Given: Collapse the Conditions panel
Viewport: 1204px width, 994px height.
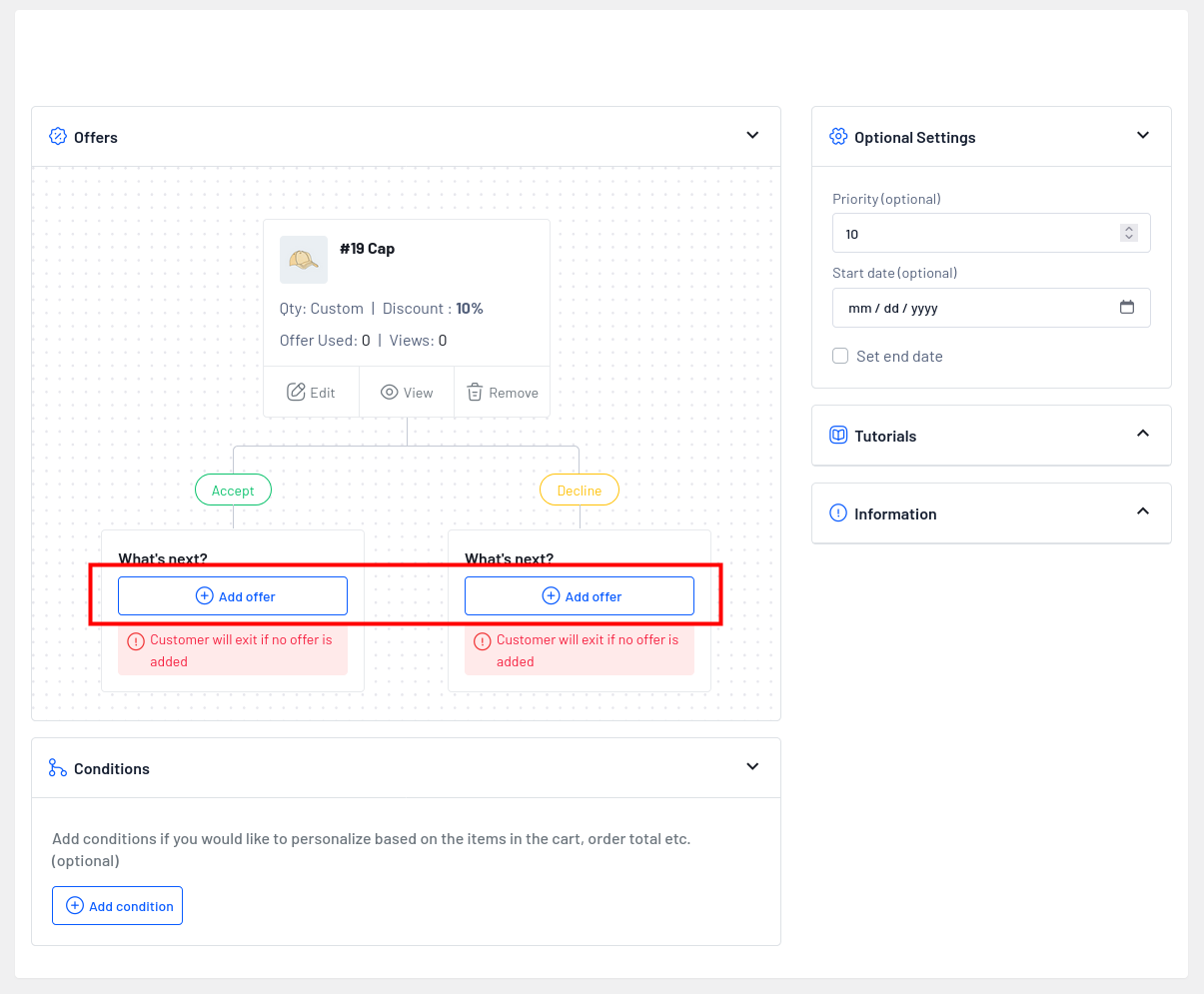Looking at the screenshot, I should [752, 767].
